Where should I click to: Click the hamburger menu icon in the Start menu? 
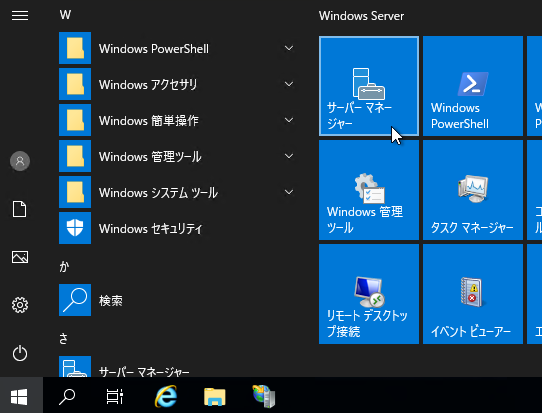20,16
